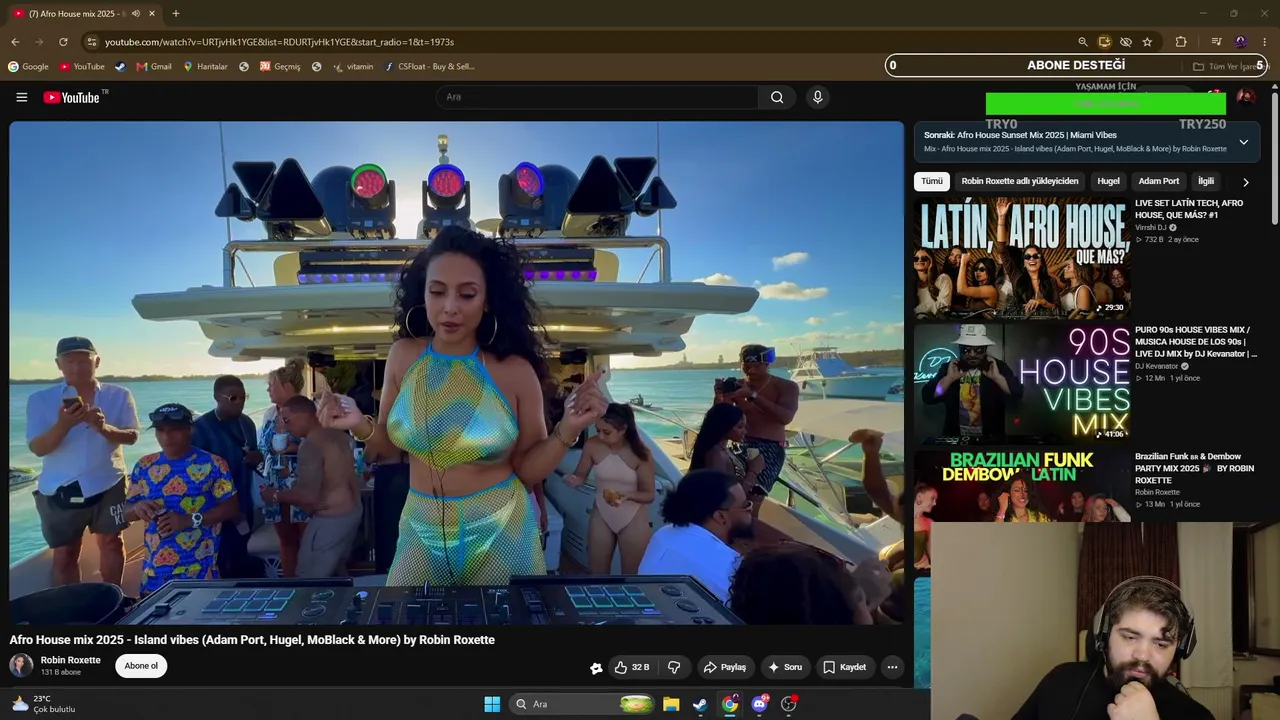Open the Brazilian Funk Dembow Latin thumbnail

tap(1022, 486)
